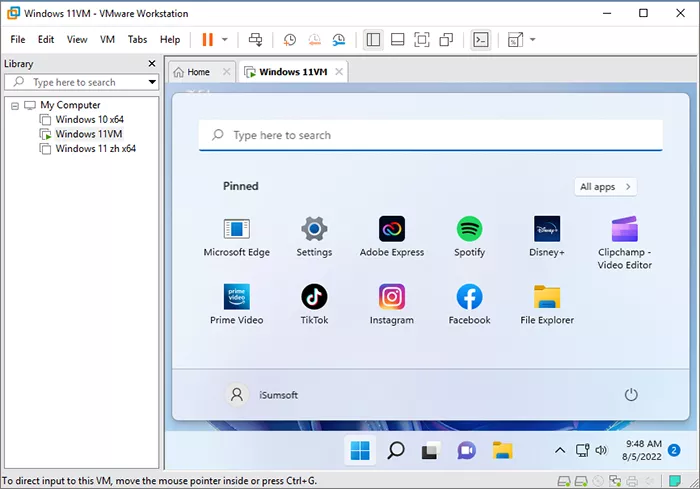Open the Tabs menu
Image resolution: width=700 pixels, height=489 pixels.
click(138, 39)
